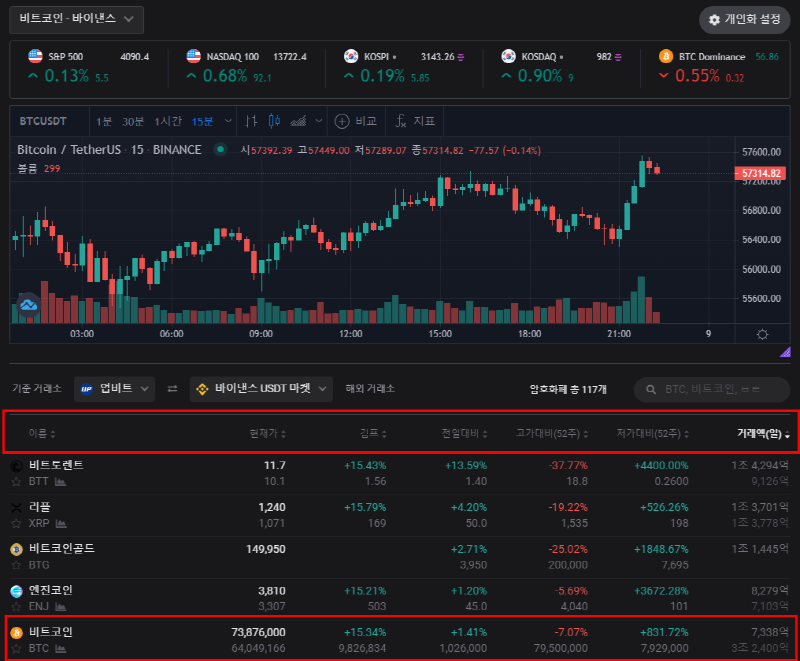
Task: Click the search magnifier icon
Action: 651,389
